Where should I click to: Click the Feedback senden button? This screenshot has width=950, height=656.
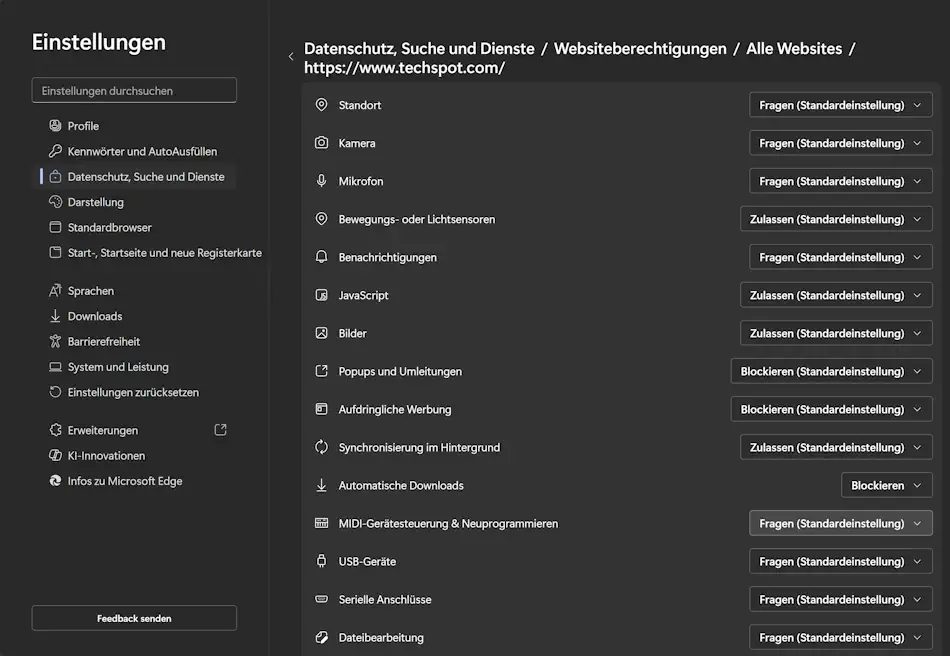coord(133,618)
